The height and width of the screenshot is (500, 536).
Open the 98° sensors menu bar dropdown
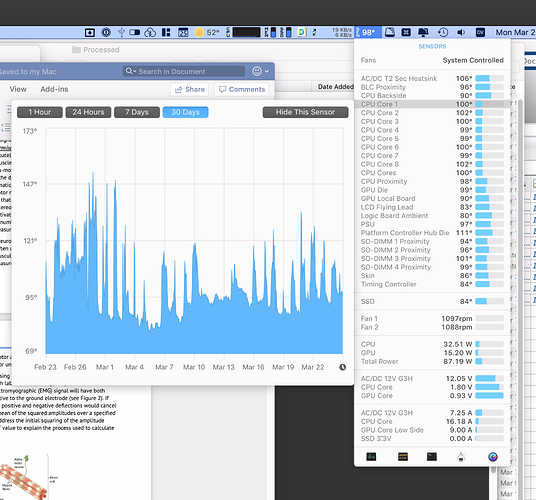point(368,32)
